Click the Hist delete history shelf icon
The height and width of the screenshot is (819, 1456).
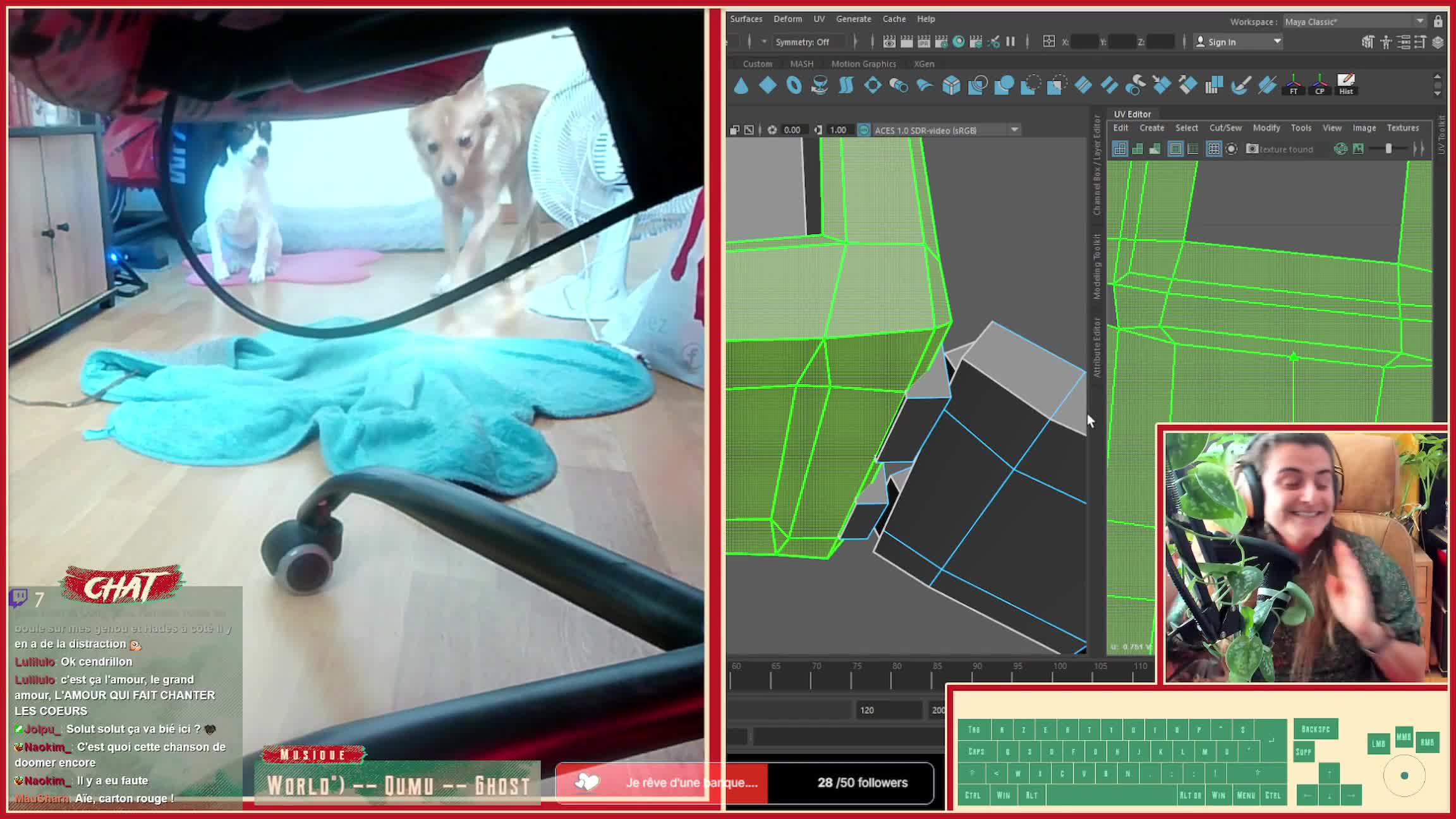coord(1346,85)
